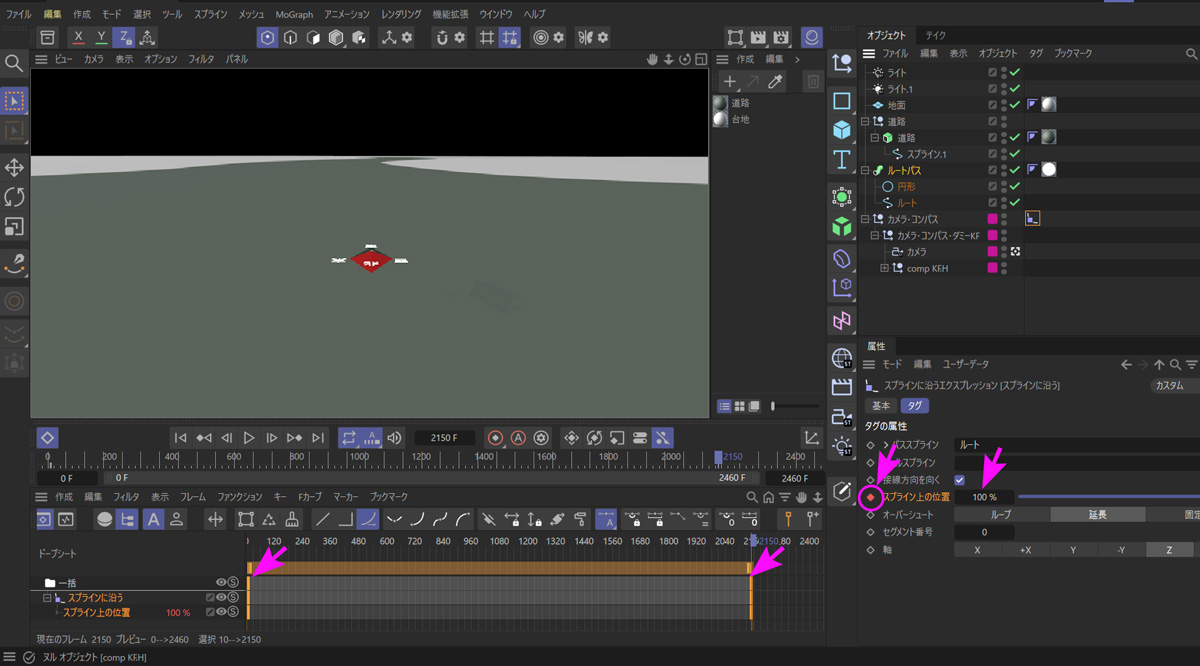Select the Move tool in left toolbar
Screen dimensions: 1200x666
click(14, 167)
